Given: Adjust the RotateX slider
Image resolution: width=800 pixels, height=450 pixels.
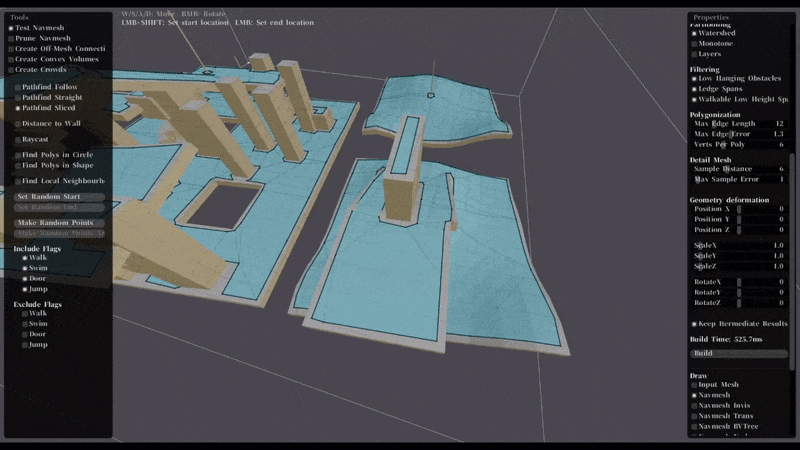Looking at the screenshot, I should point(739,282).
